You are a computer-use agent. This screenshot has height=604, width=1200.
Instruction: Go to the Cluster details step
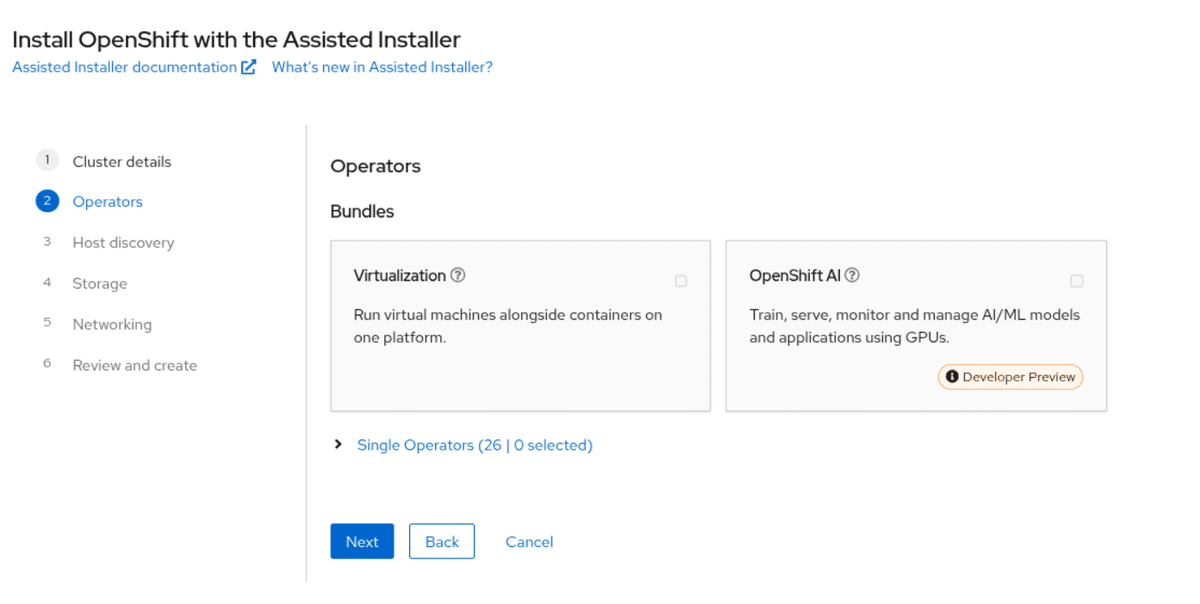[x=122, y=161]
